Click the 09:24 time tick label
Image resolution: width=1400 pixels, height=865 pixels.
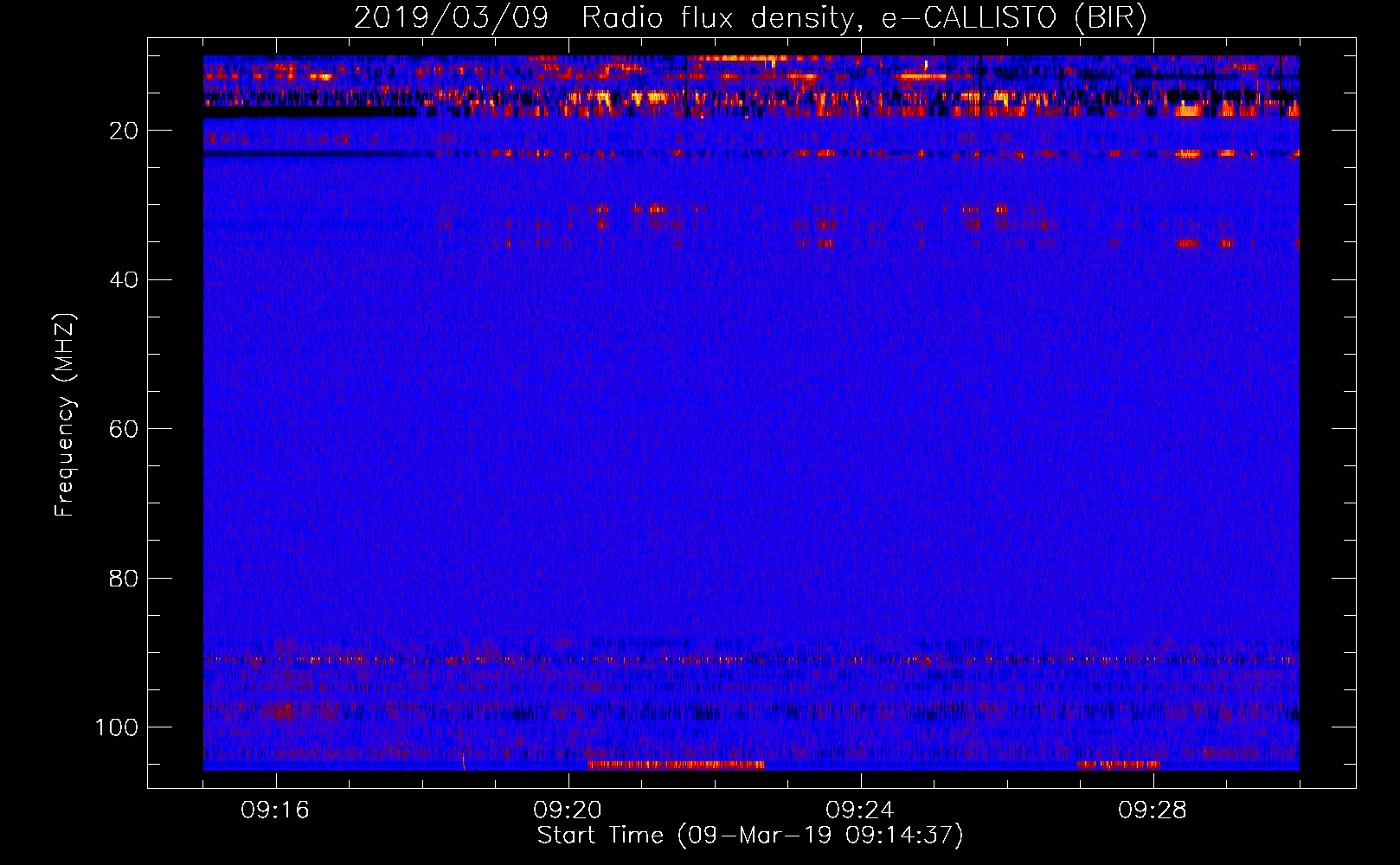(859, 811)
